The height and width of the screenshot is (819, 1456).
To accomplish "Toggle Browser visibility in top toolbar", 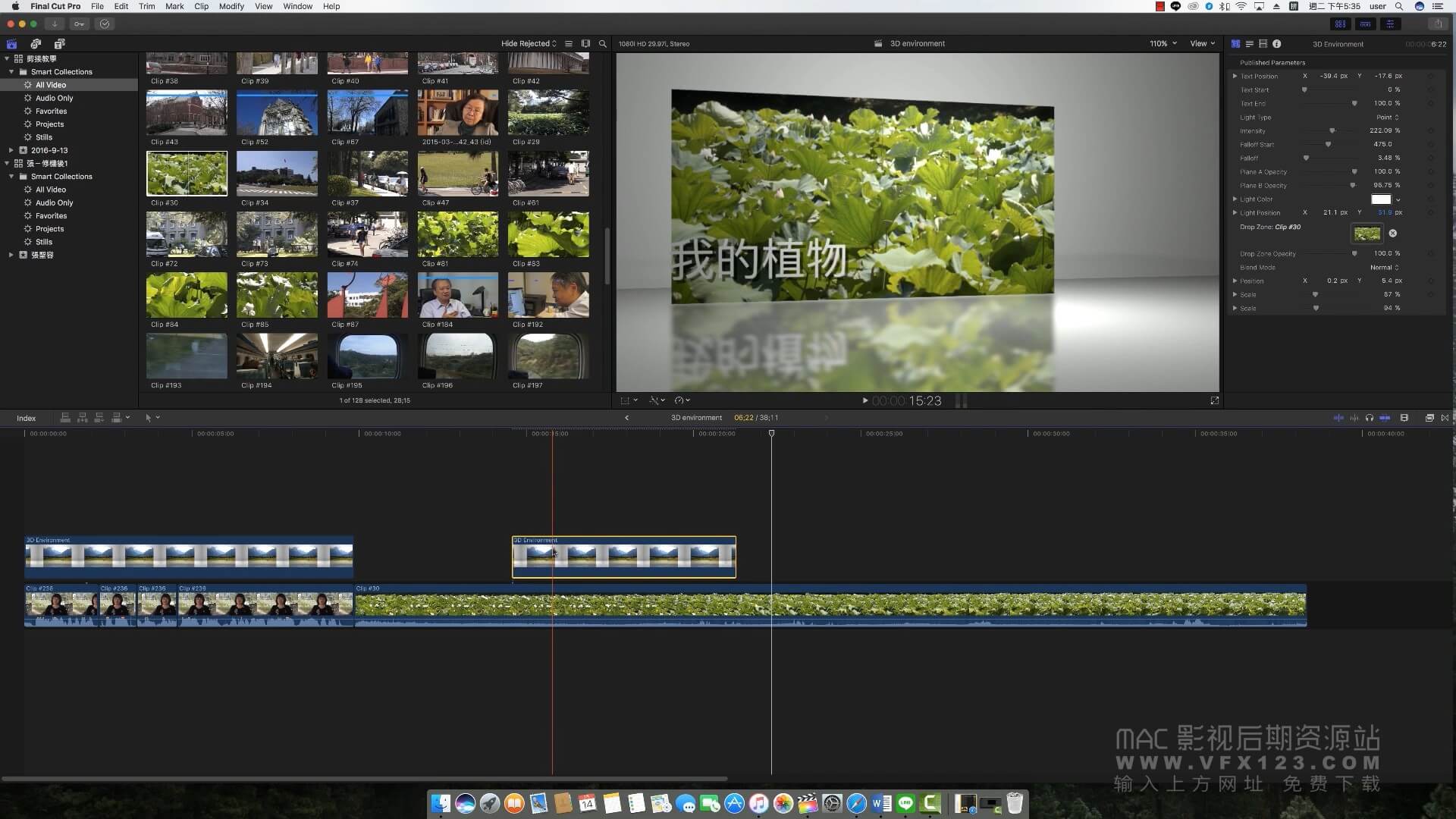I will [x=1341, y=24].
